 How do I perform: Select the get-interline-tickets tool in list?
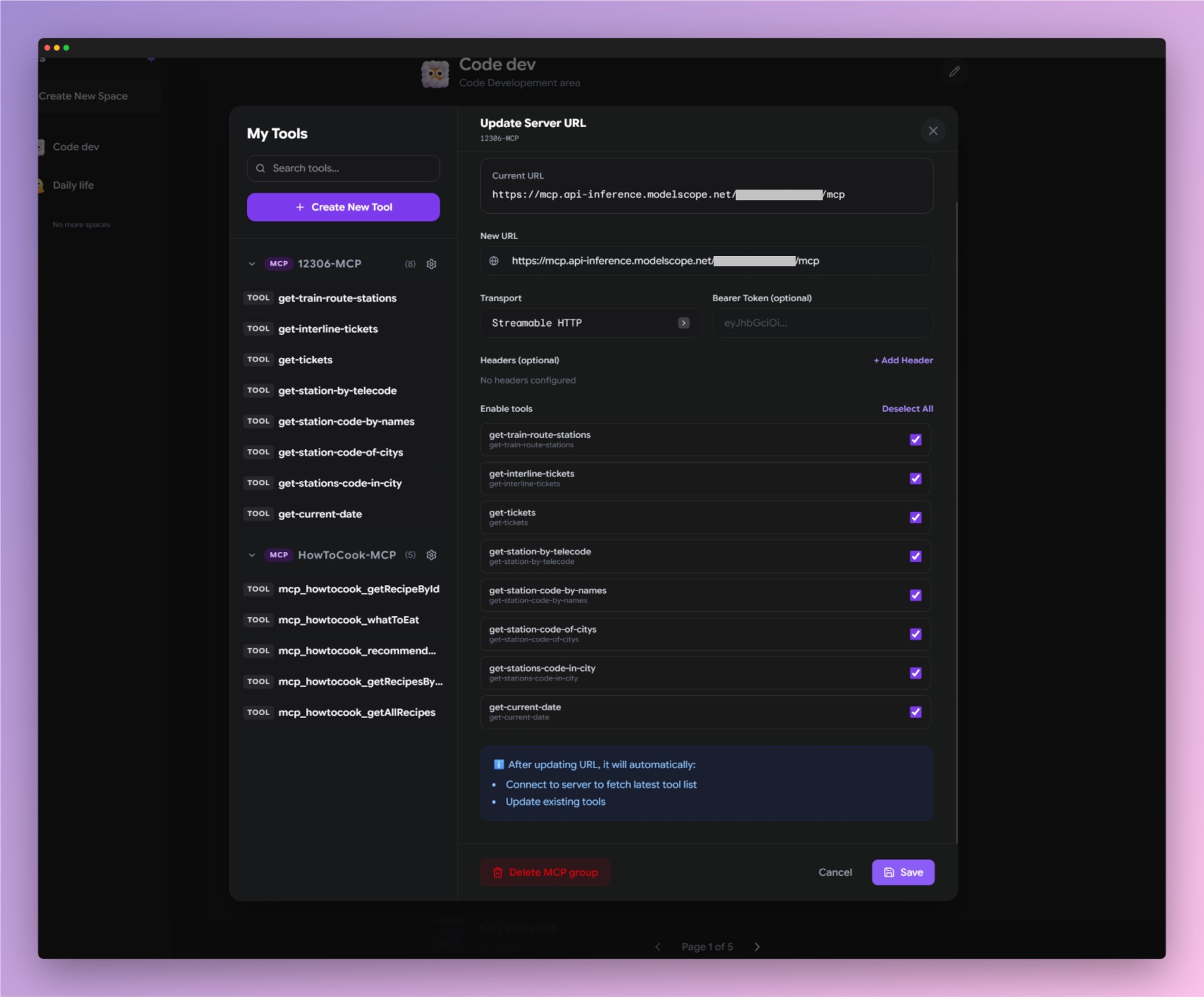[x=328, y=329]
